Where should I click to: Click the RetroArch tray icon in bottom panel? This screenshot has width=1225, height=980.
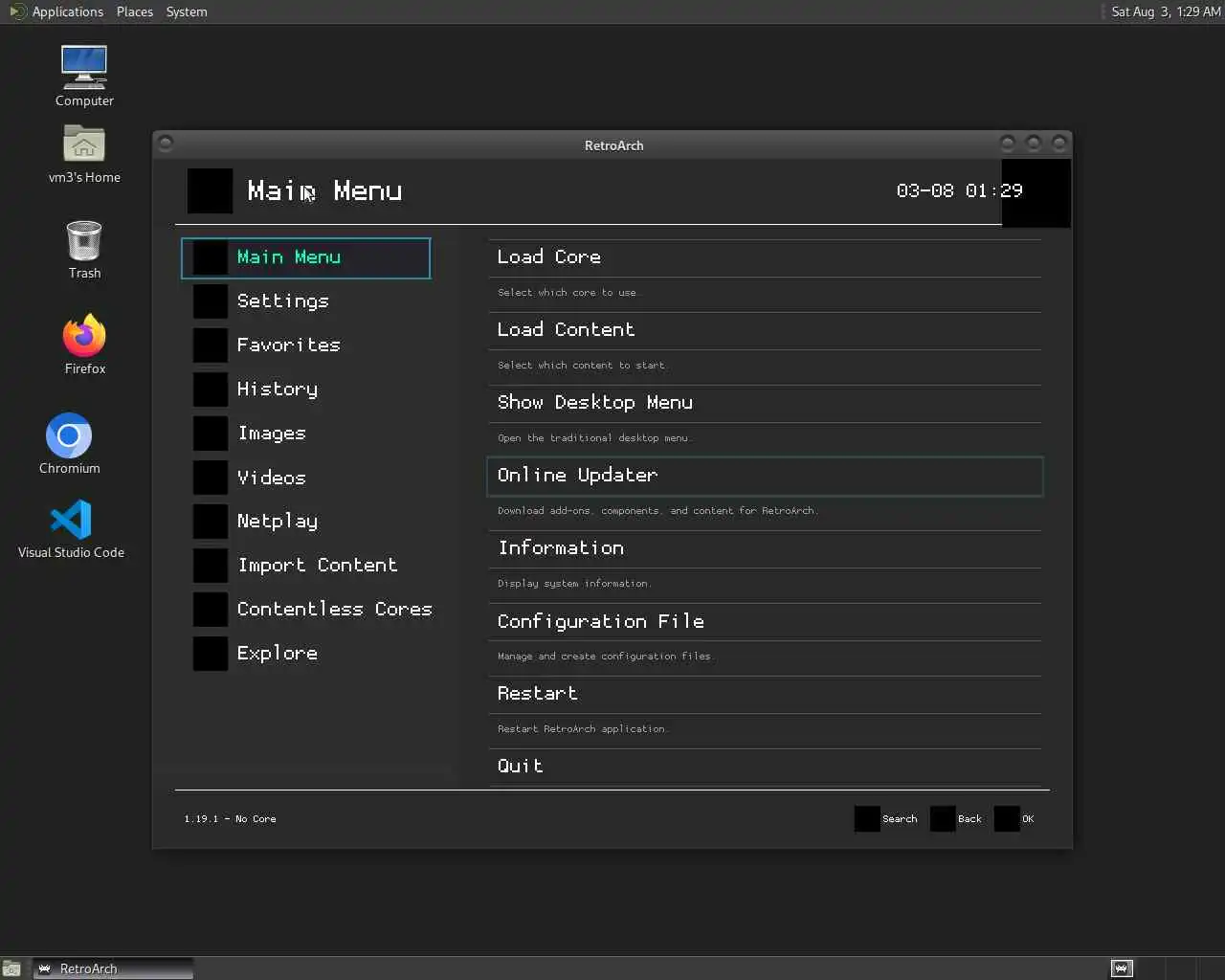click(x=1122, y=969)
